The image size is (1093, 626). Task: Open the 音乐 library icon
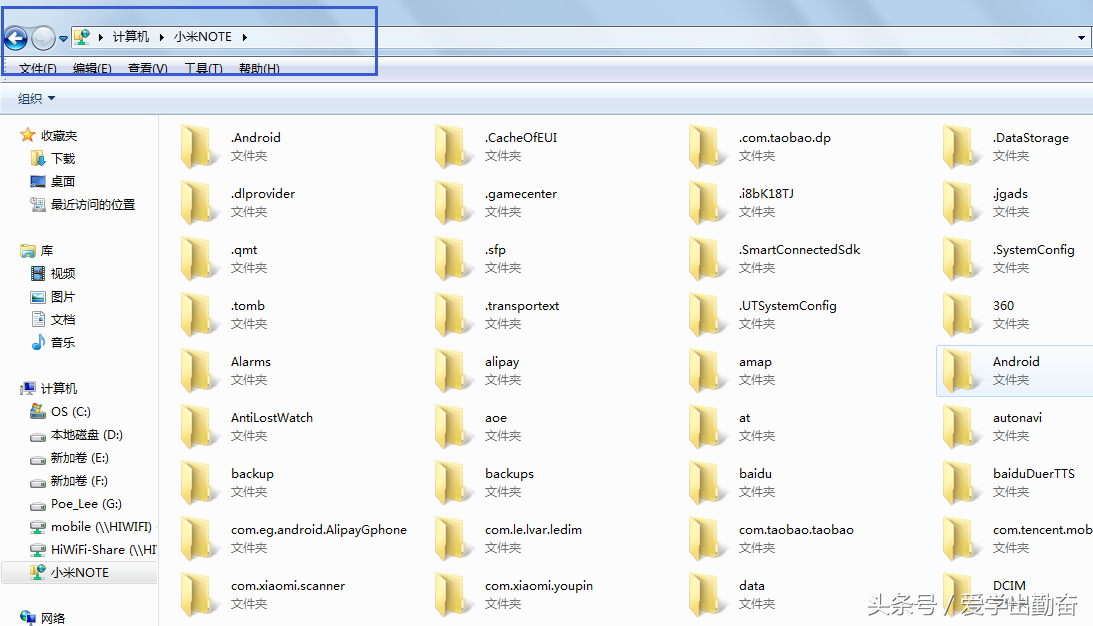point(38,342)
